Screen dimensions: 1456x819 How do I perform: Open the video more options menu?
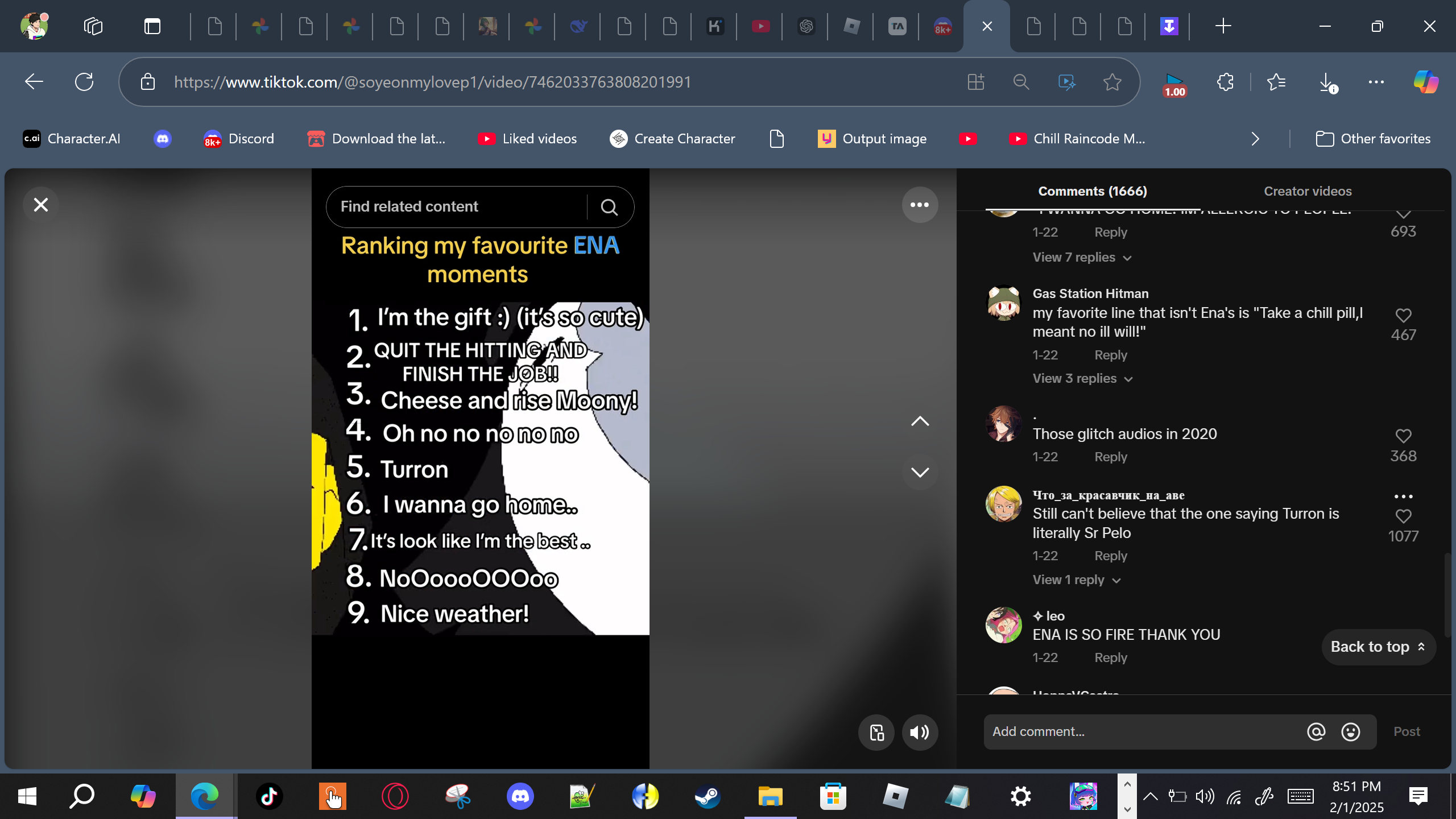(x=919, y=205)
